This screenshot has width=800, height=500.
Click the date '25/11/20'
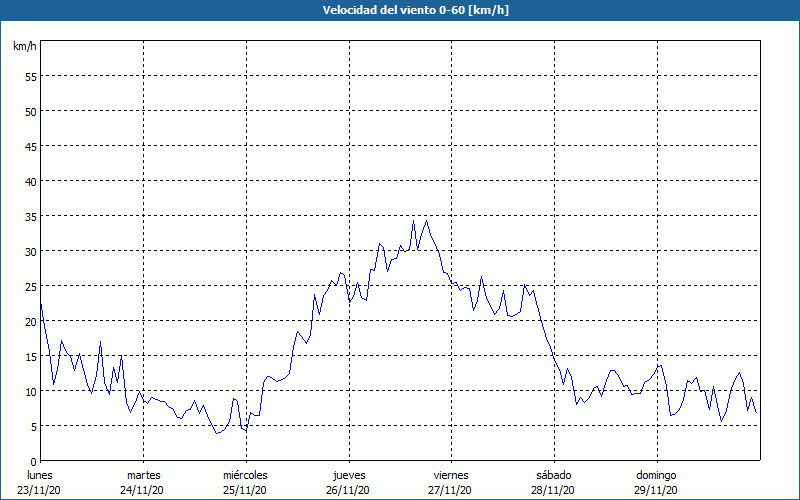coord(244,490)
